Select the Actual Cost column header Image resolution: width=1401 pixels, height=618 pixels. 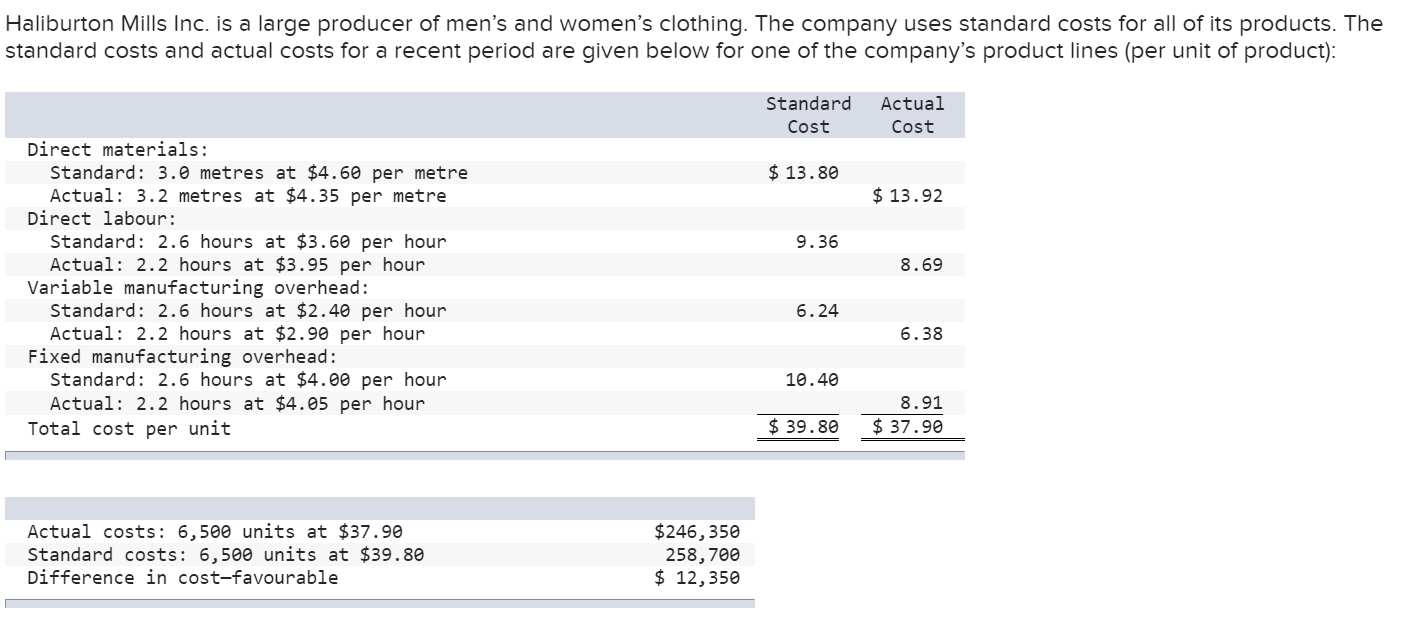coord(912,115)
